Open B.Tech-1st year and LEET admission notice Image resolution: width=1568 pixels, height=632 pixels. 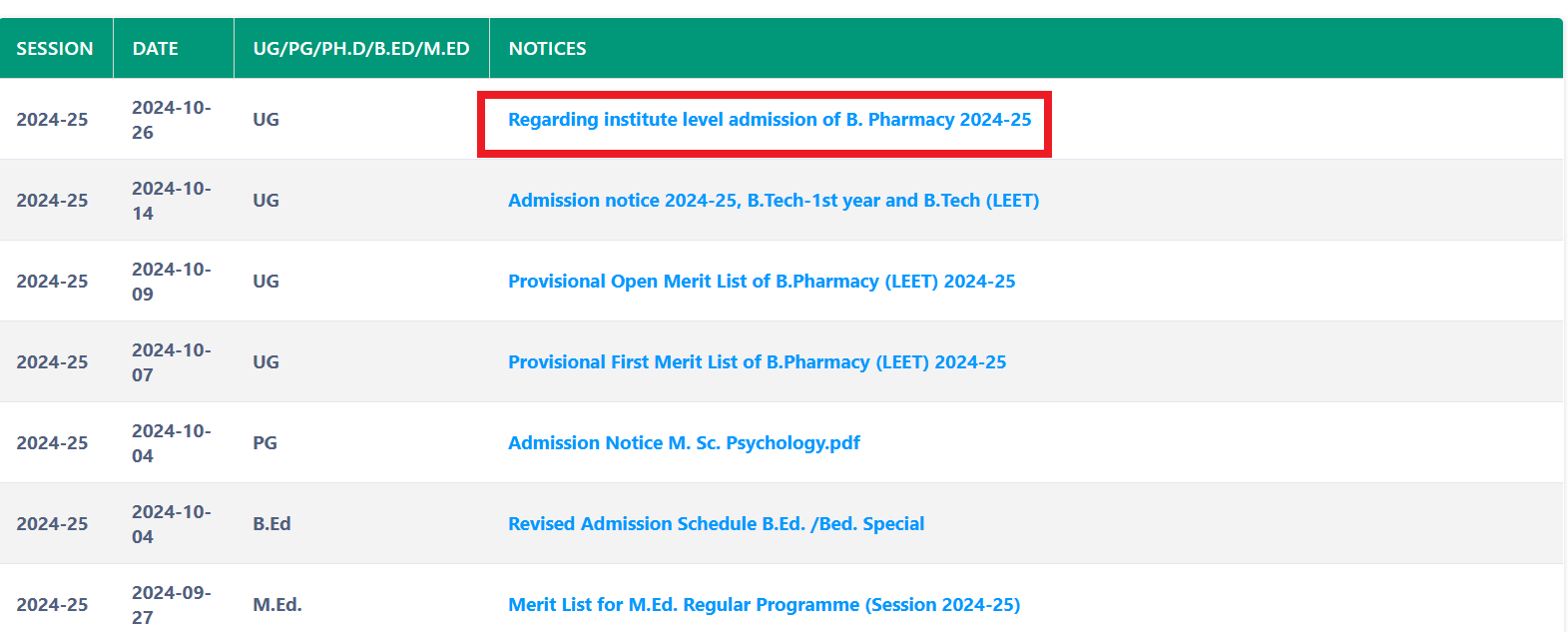(774, 201)
